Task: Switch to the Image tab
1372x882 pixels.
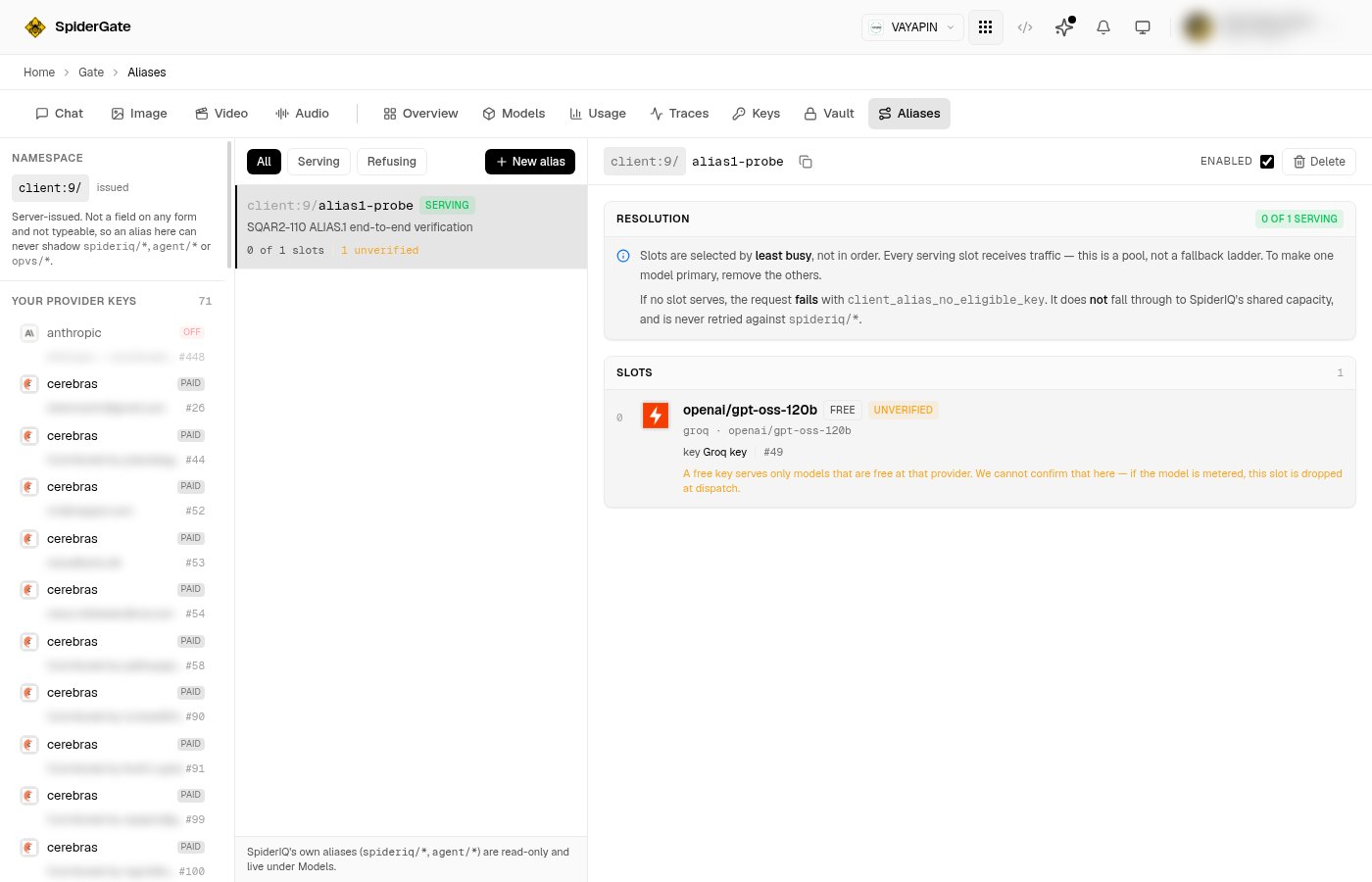Action: tap(139, 114)
